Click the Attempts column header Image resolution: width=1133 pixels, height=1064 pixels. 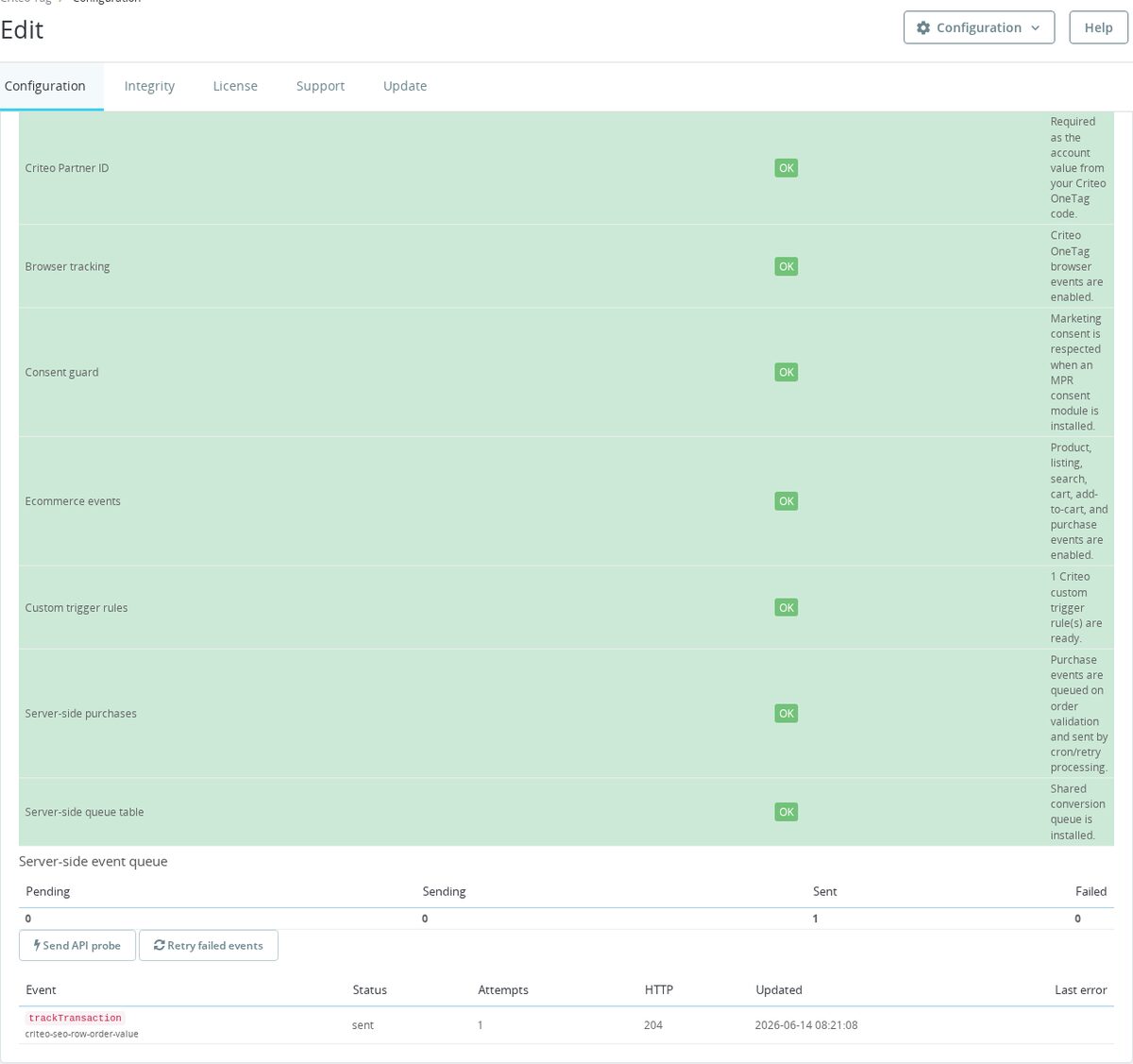click(503, 989)
